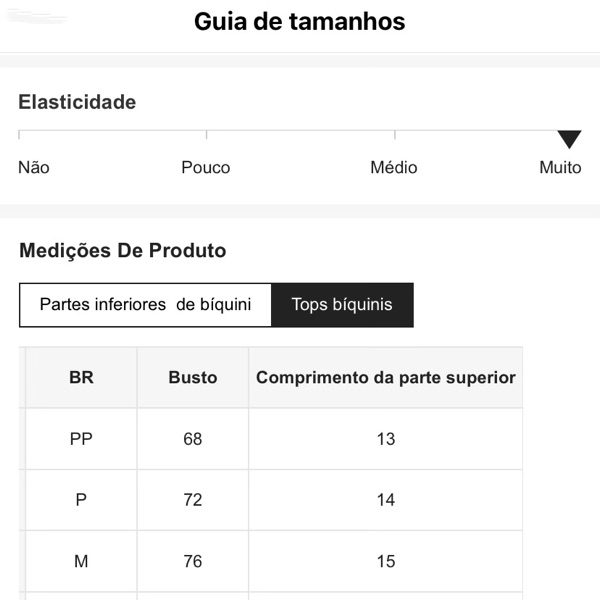Click the Busto column header
600x600 pixels.
pos(193,377)
